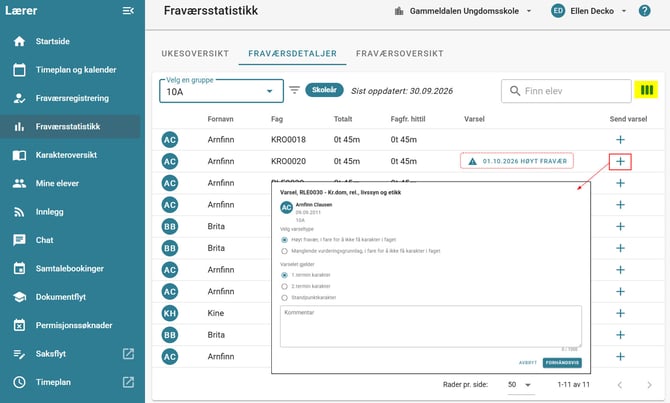Open Timeplan clock icon in sidebar
The height and width of the screenshot is (403, 670).
coord(19,382)
